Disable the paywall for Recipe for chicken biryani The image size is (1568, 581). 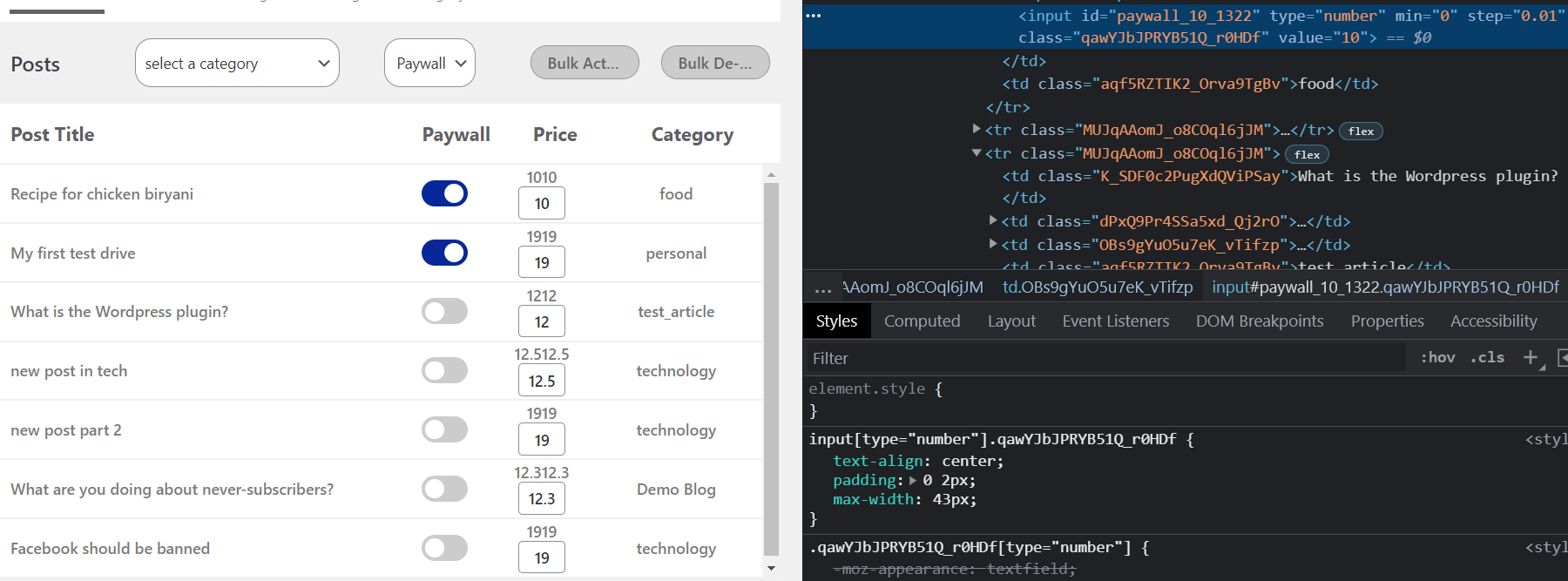pyautogui.click(x=444, y=193)
